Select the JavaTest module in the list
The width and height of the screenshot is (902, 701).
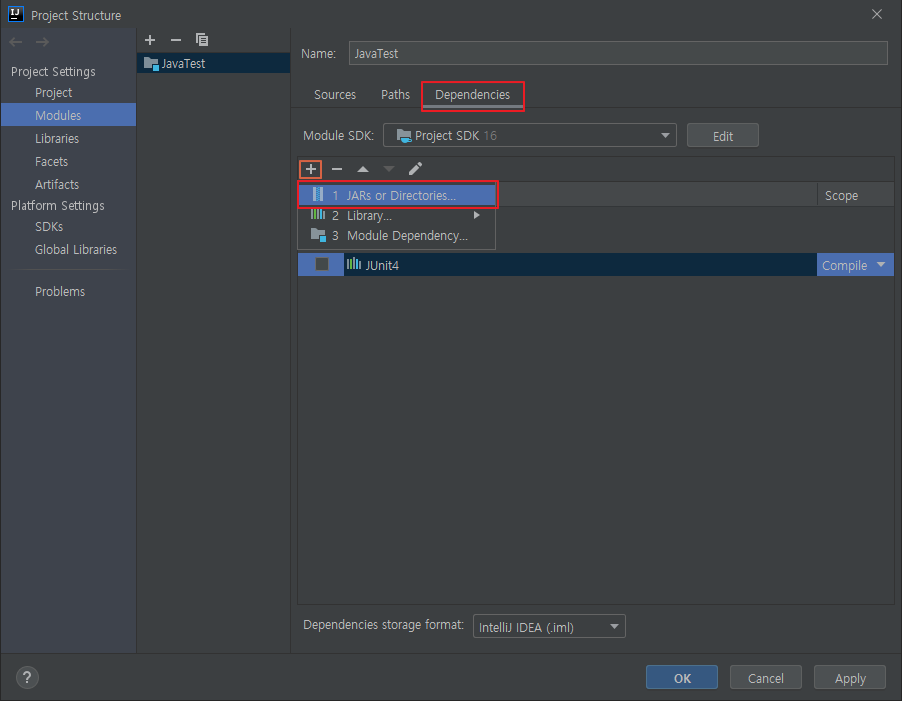pos(213,63)
